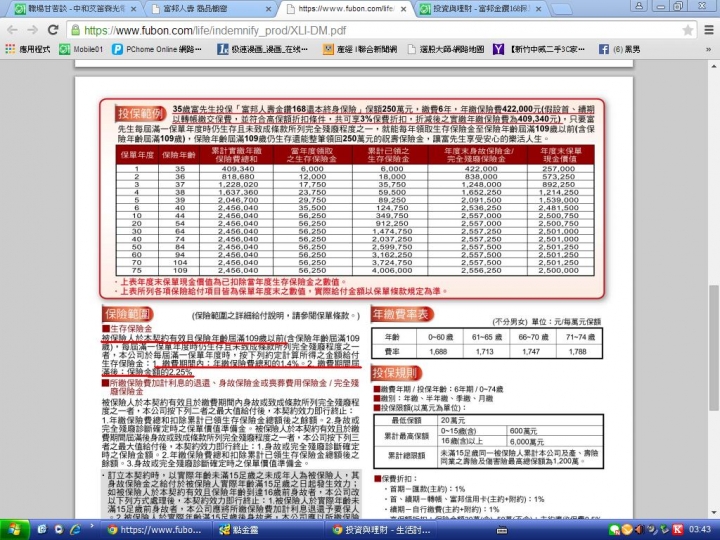Image resolution: width=720 pixels, height=540 pixels.
Task: Click rate value 1,688 for ages 0~60
Action: [x=438, y=351]
